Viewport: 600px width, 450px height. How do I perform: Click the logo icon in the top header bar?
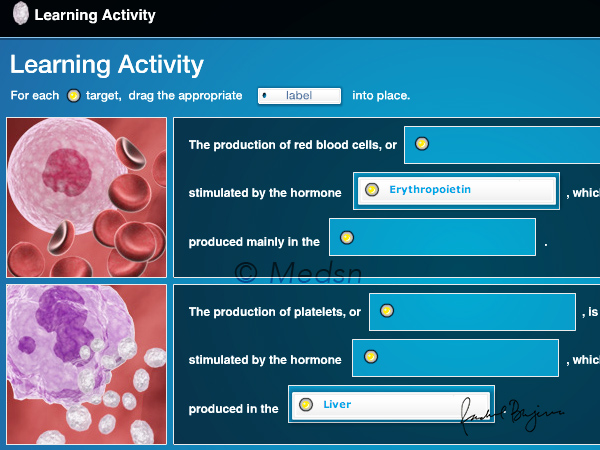coord(20,16)
